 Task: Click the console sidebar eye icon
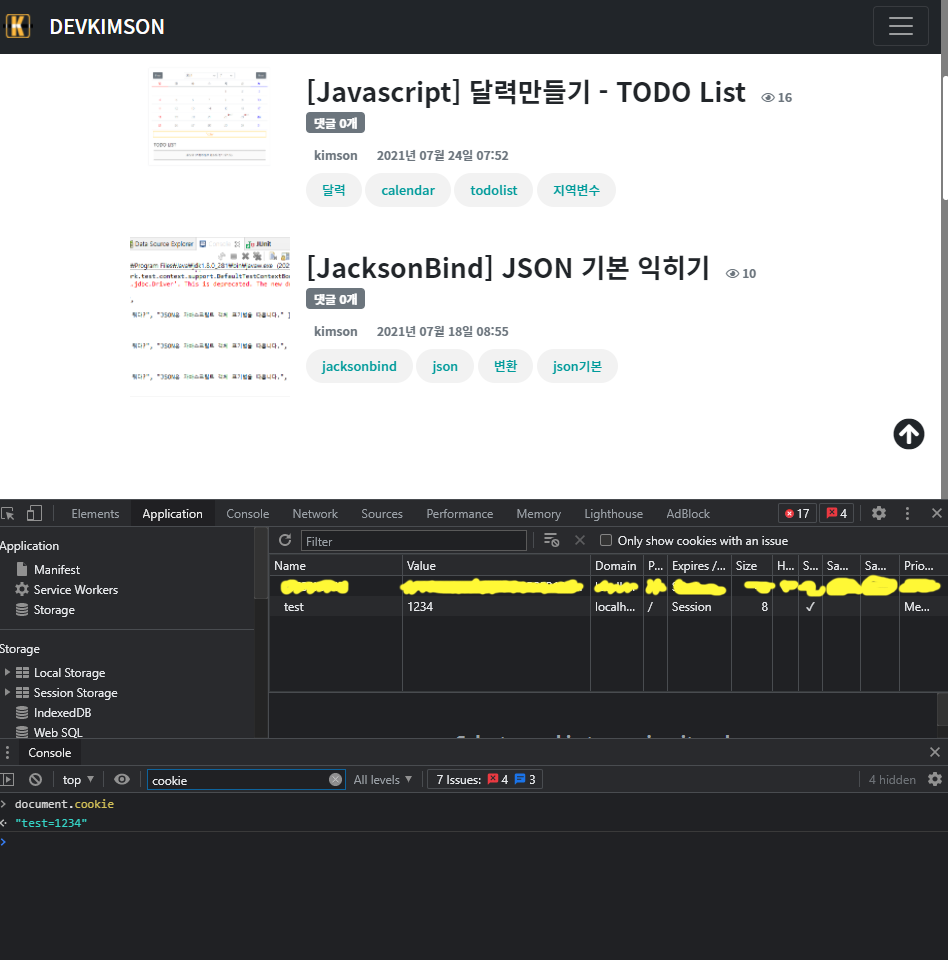[121, 779]
